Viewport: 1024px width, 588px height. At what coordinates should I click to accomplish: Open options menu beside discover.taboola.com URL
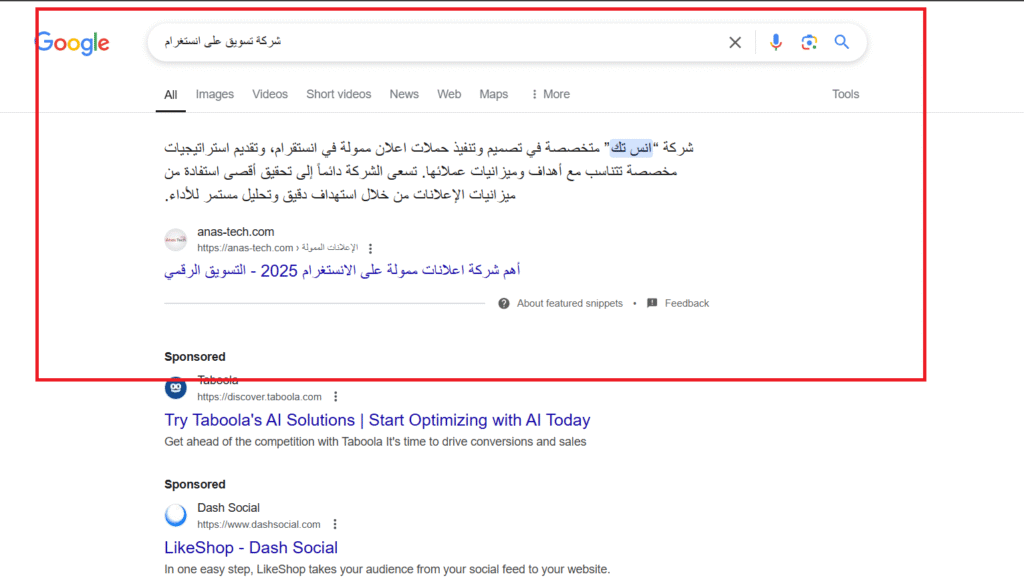tap(336, 397)
